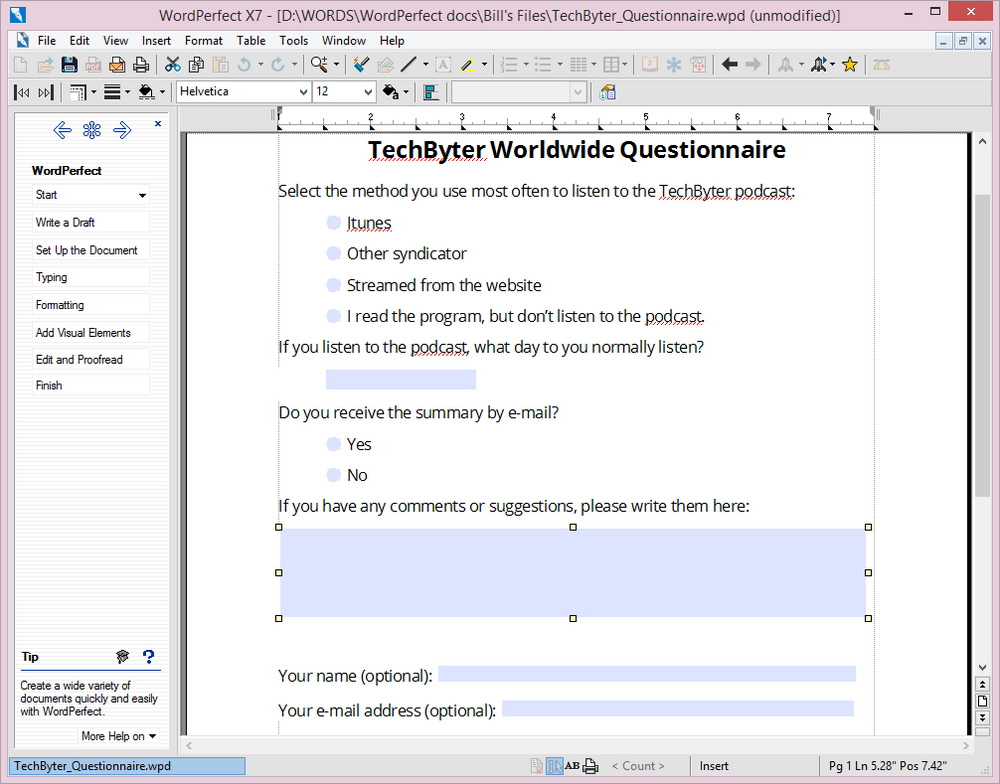Click the Copy icon
The height and width of the screenshot is (784, 1000).
click(x=196, y=64)
